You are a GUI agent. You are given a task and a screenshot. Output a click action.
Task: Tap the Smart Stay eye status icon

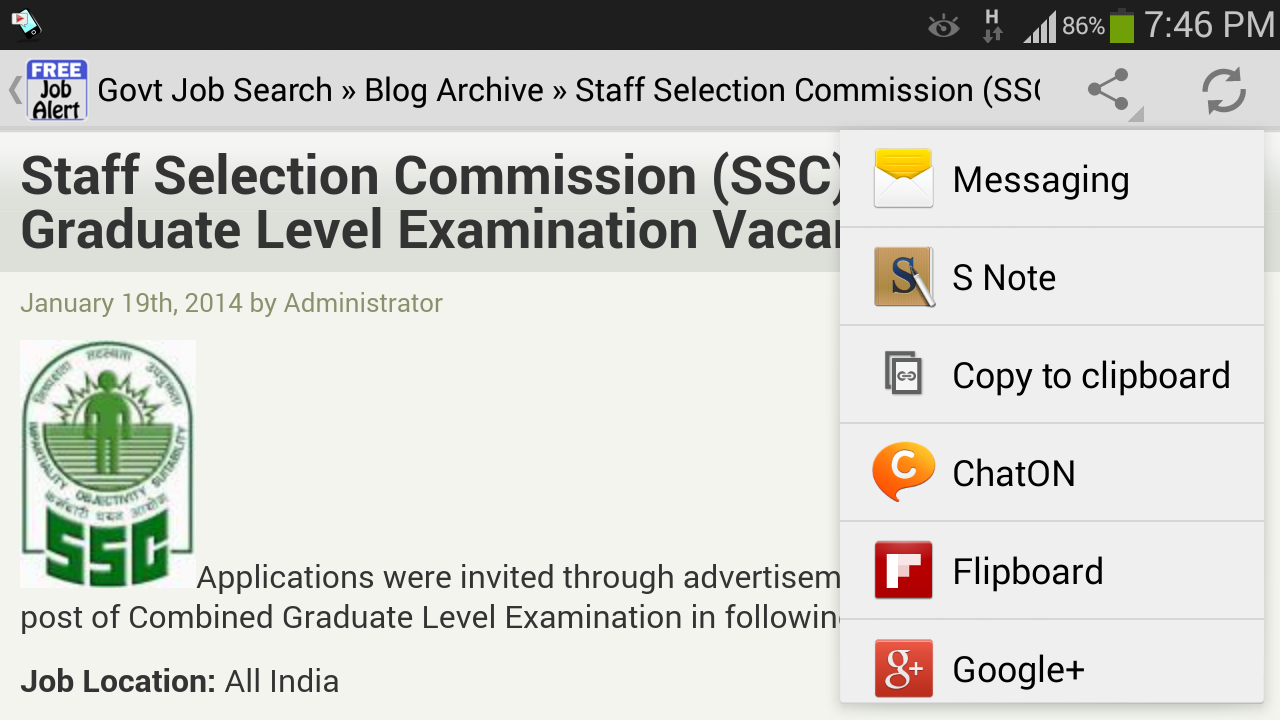tap(943, 26)
